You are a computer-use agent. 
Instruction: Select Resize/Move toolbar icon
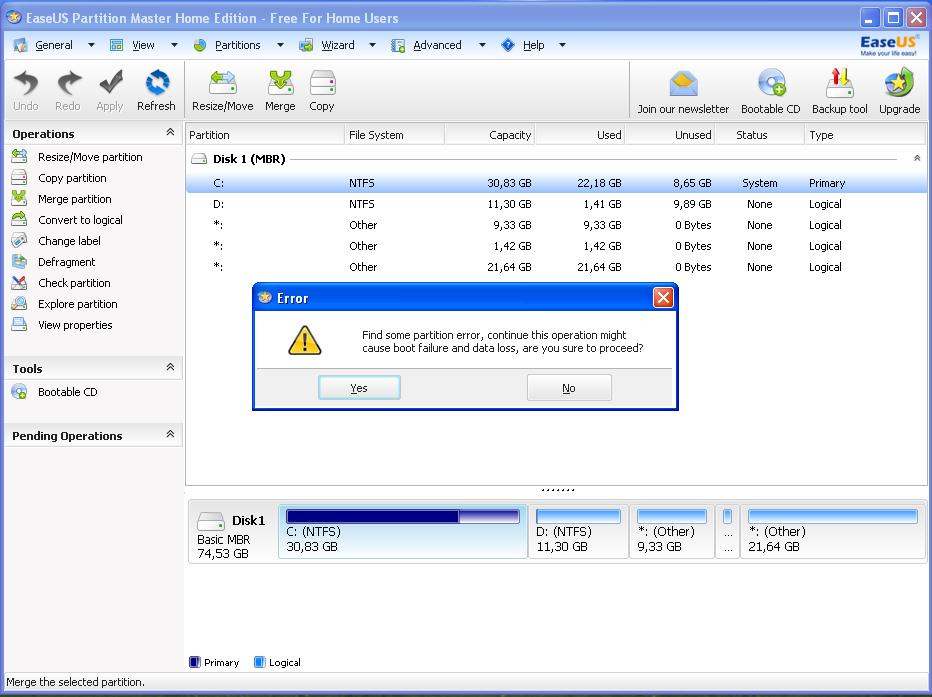[223, 83]
